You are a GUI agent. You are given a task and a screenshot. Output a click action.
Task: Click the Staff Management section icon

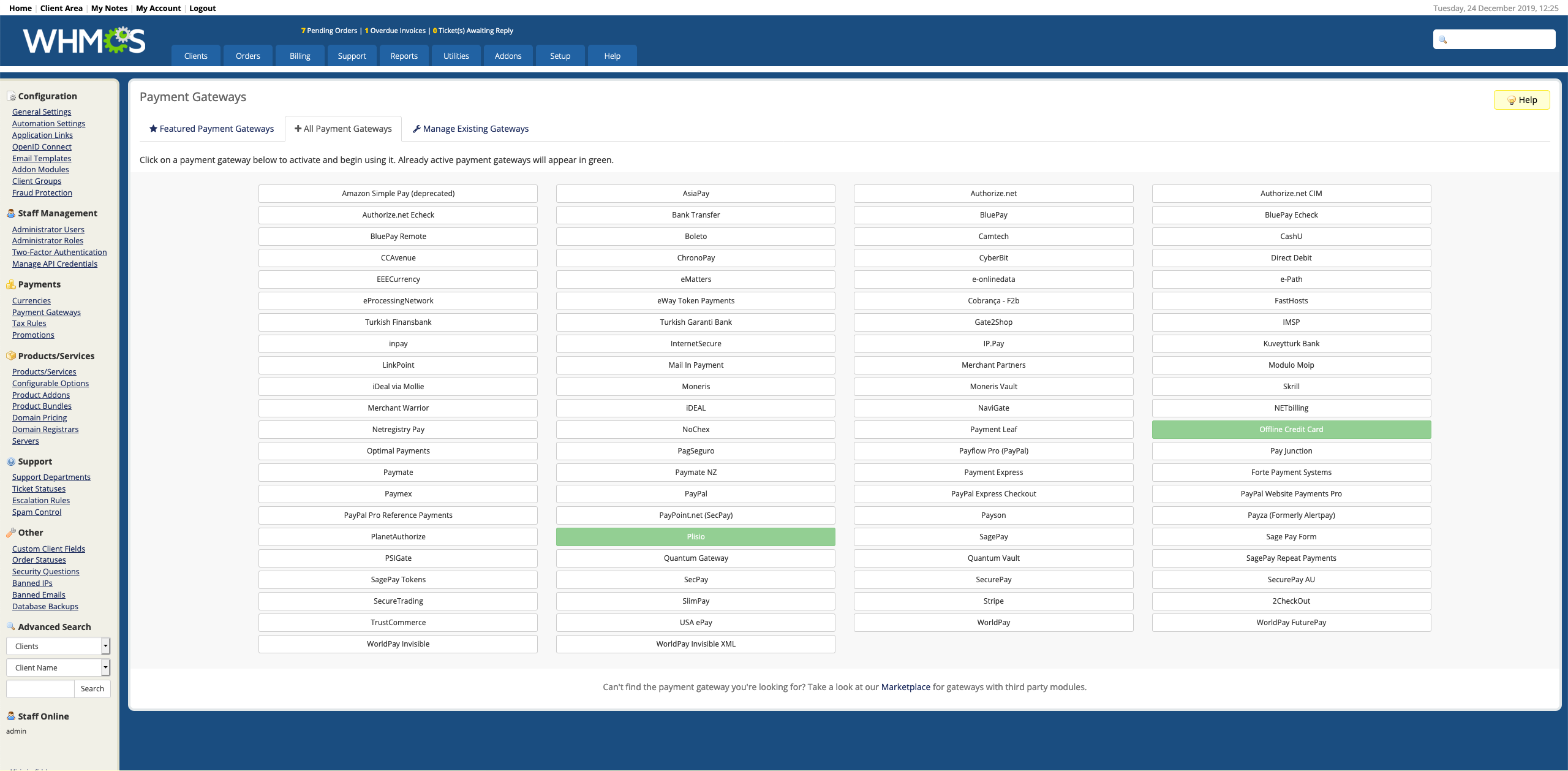11,213
